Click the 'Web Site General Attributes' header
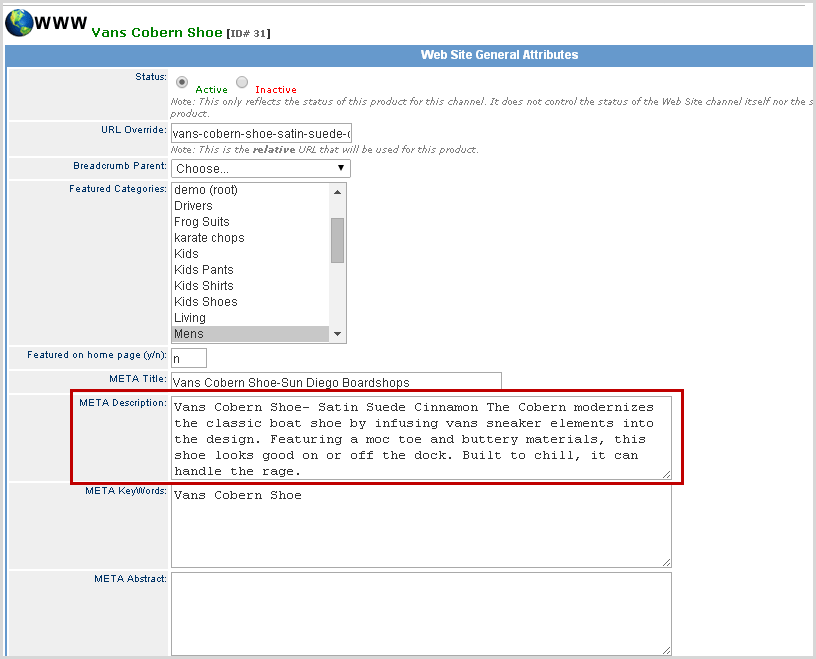This screenshot has height=659, width=816. [500, 55]
